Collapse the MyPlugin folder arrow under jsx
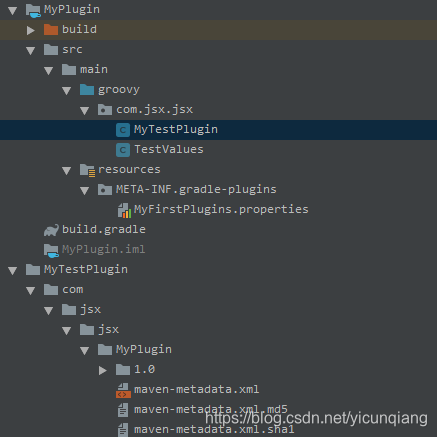The image size is (437, 437). pos(85,350)
